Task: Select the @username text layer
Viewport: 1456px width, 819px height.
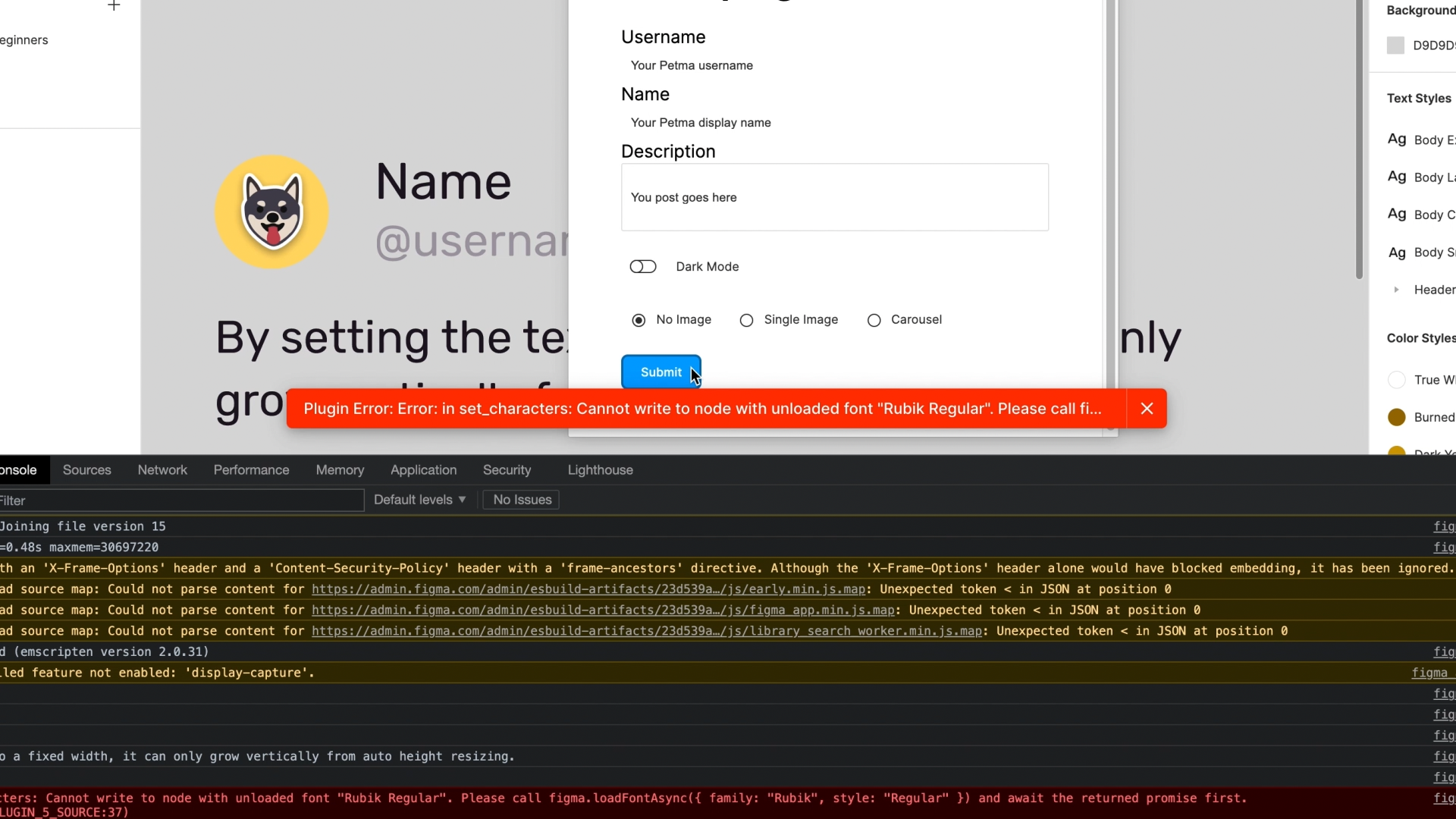Action: pos(472,242)
